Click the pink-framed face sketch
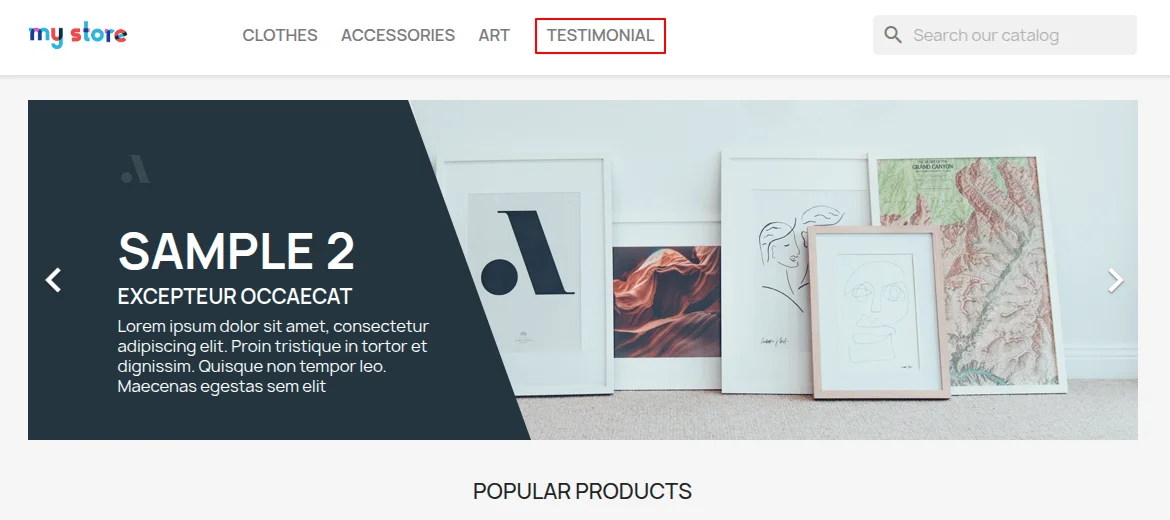 click(x=880, y=312)
